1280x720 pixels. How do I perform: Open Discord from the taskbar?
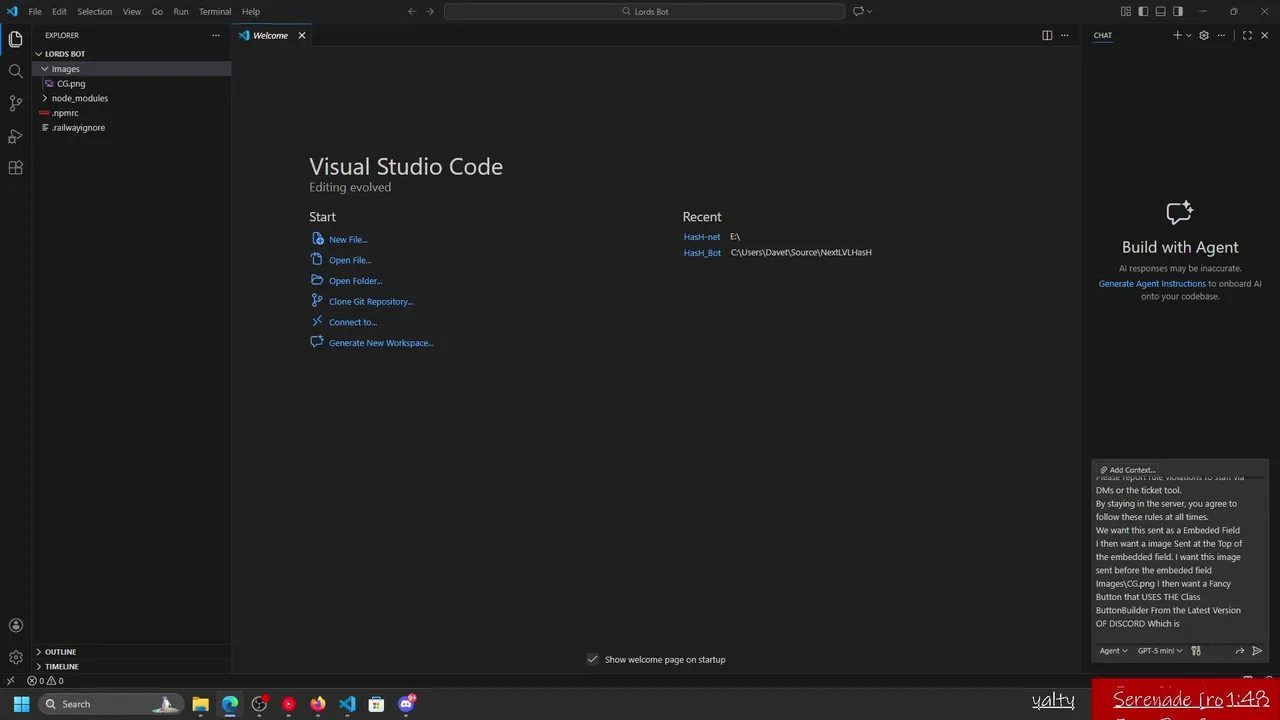(x=406, y=704)
